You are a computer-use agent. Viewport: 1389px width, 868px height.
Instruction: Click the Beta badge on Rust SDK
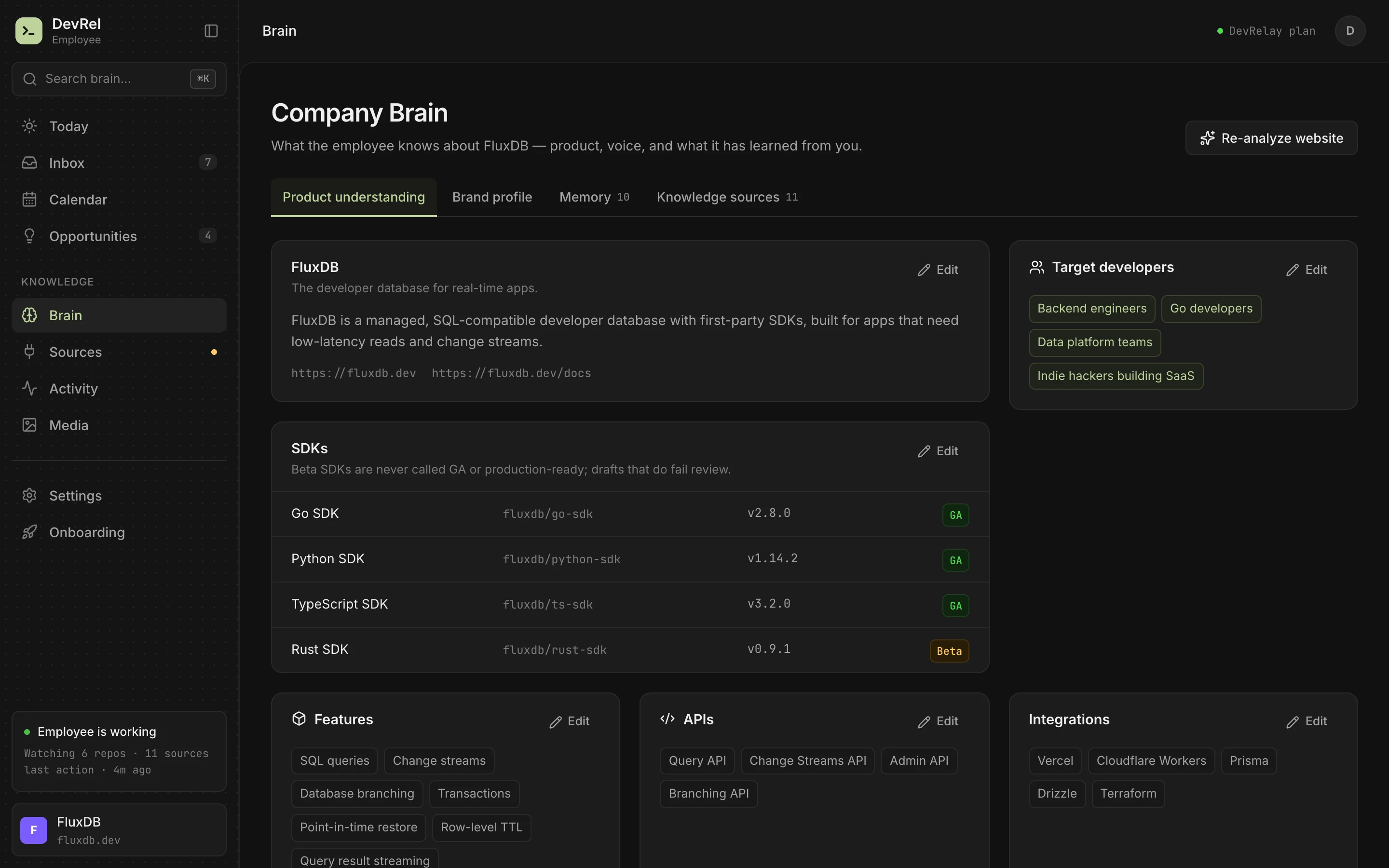(x=949, y=651)
